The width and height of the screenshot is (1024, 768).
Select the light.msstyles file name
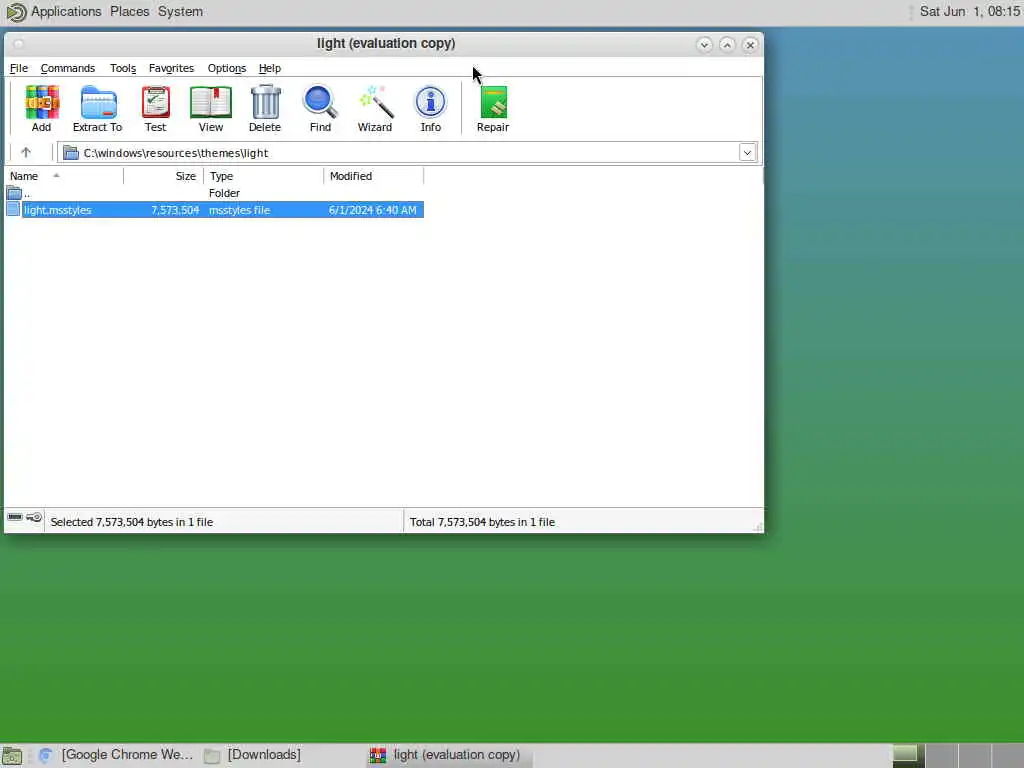[x=57, y=210]
